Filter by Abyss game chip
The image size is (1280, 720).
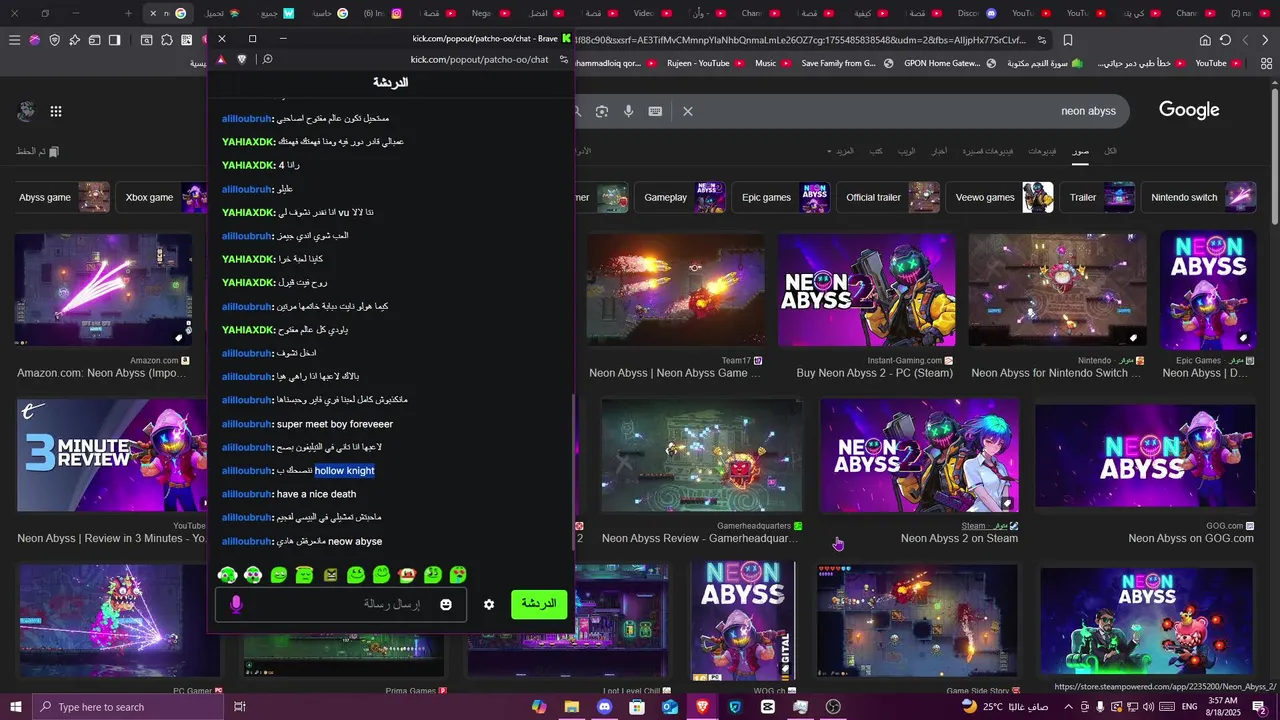pyautogui.click(x=60, y=197)
